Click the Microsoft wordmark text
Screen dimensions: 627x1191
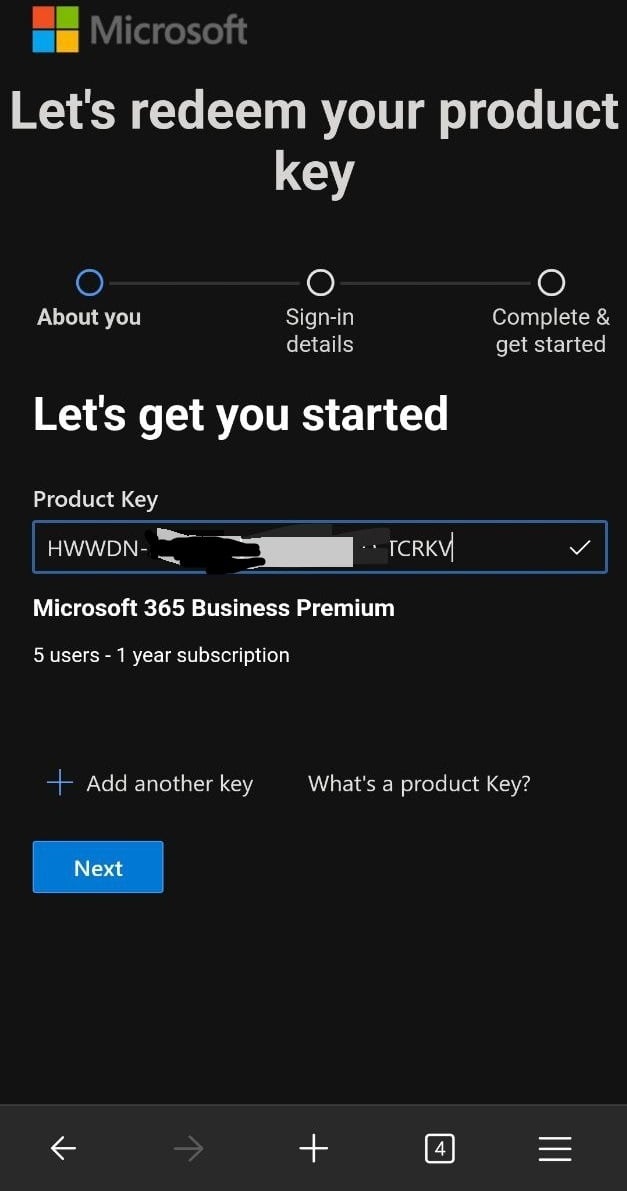[168, 30]
